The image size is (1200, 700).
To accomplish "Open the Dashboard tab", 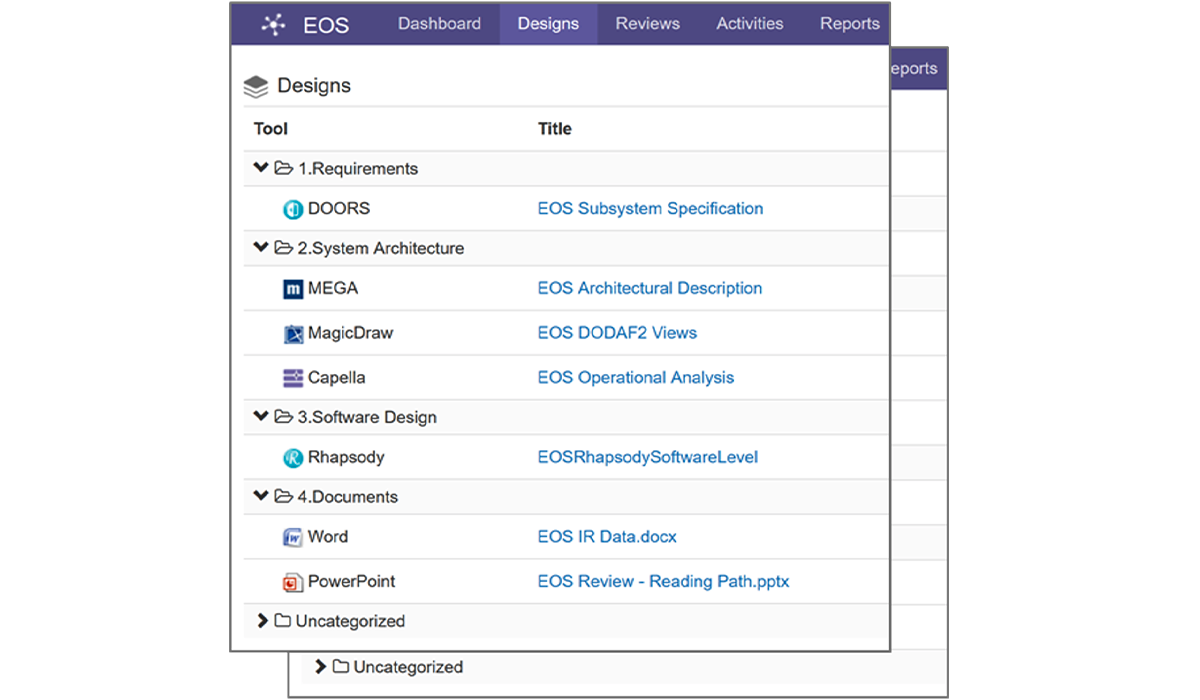I will point(439,24).
